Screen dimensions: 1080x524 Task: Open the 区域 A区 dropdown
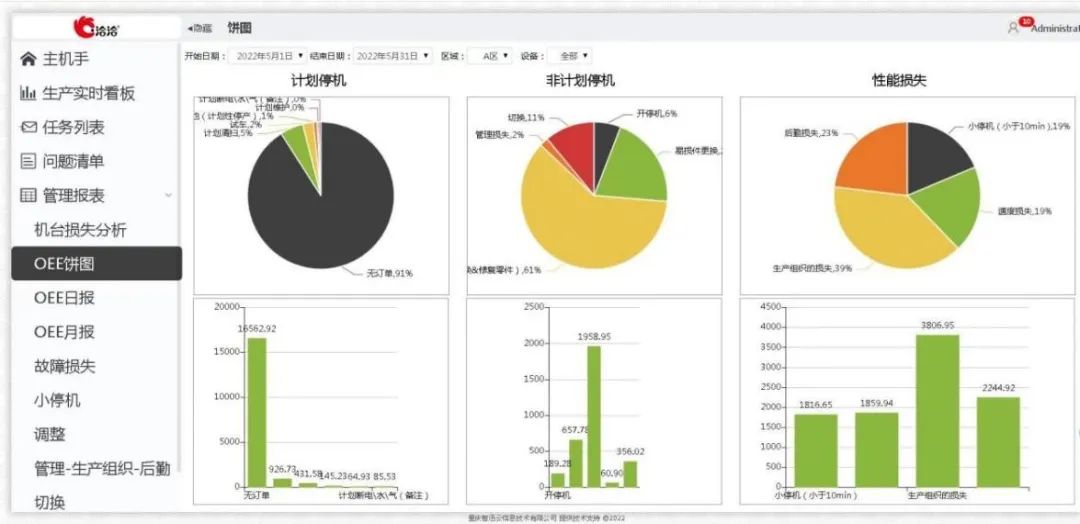click(490, 56)
